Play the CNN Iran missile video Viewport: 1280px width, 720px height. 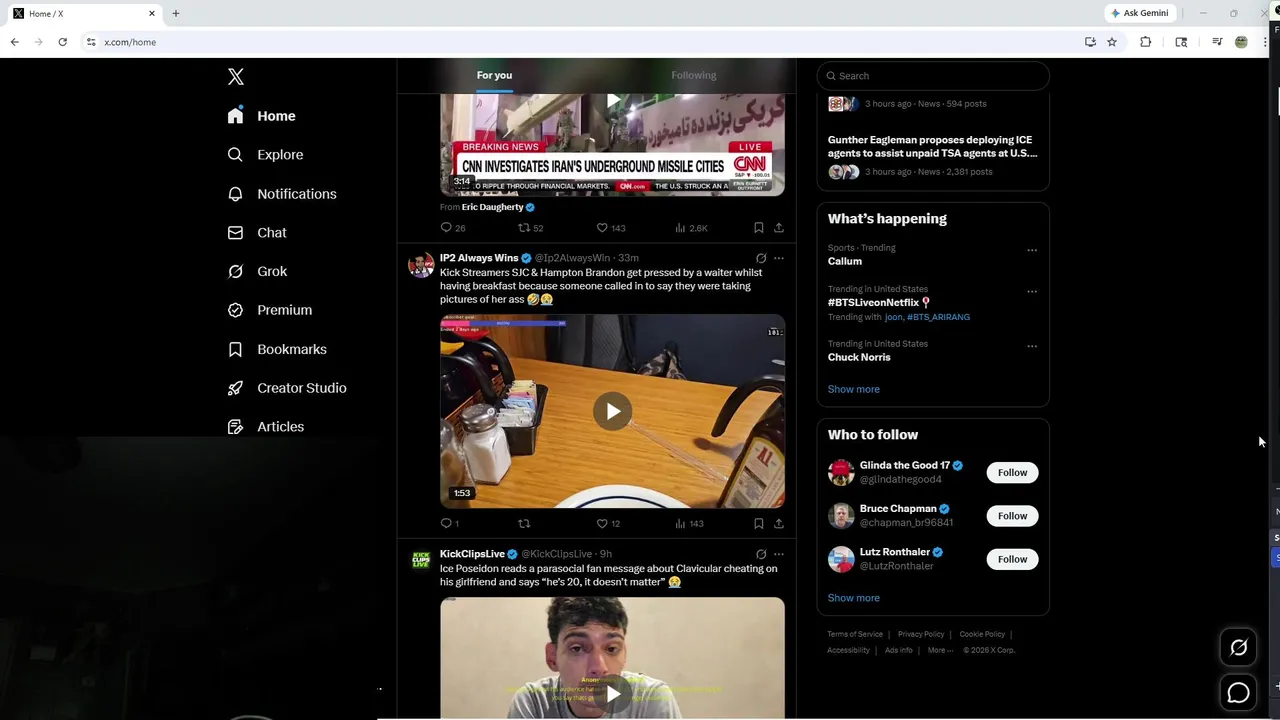pyautogui.click(x=612, y=101)
